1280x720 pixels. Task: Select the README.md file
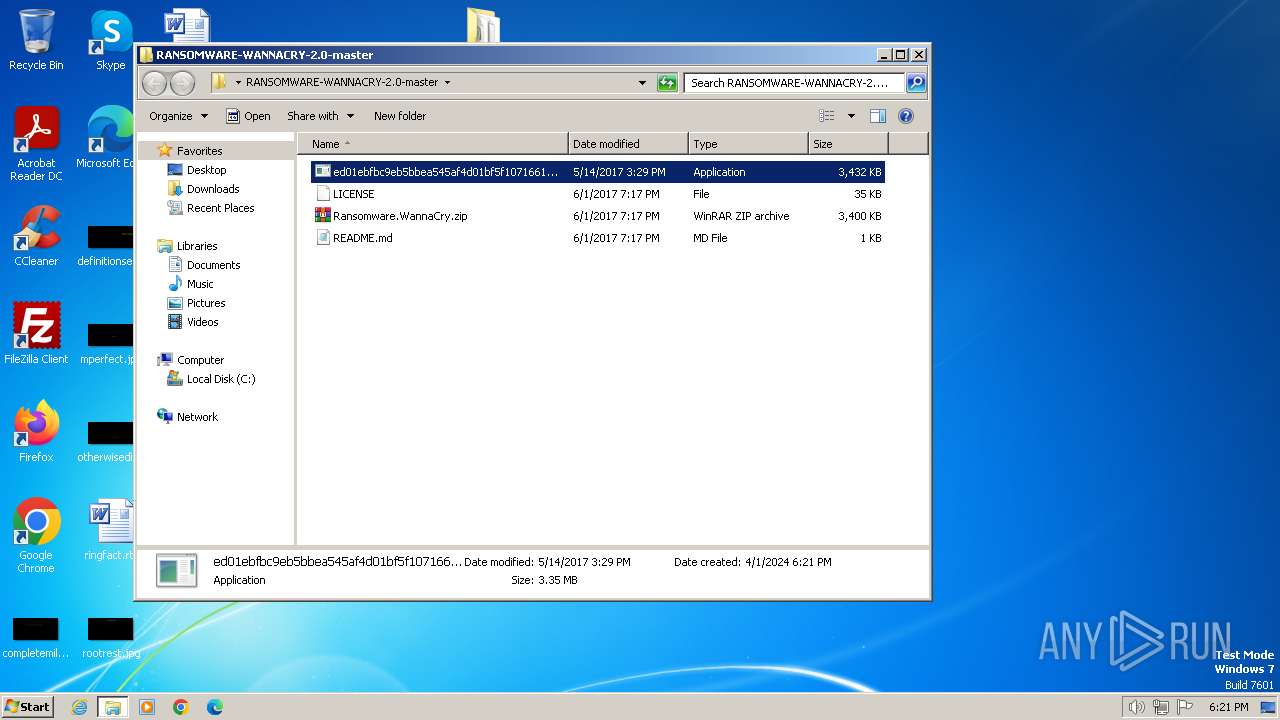pyautogui.click(x=598, y=238)
